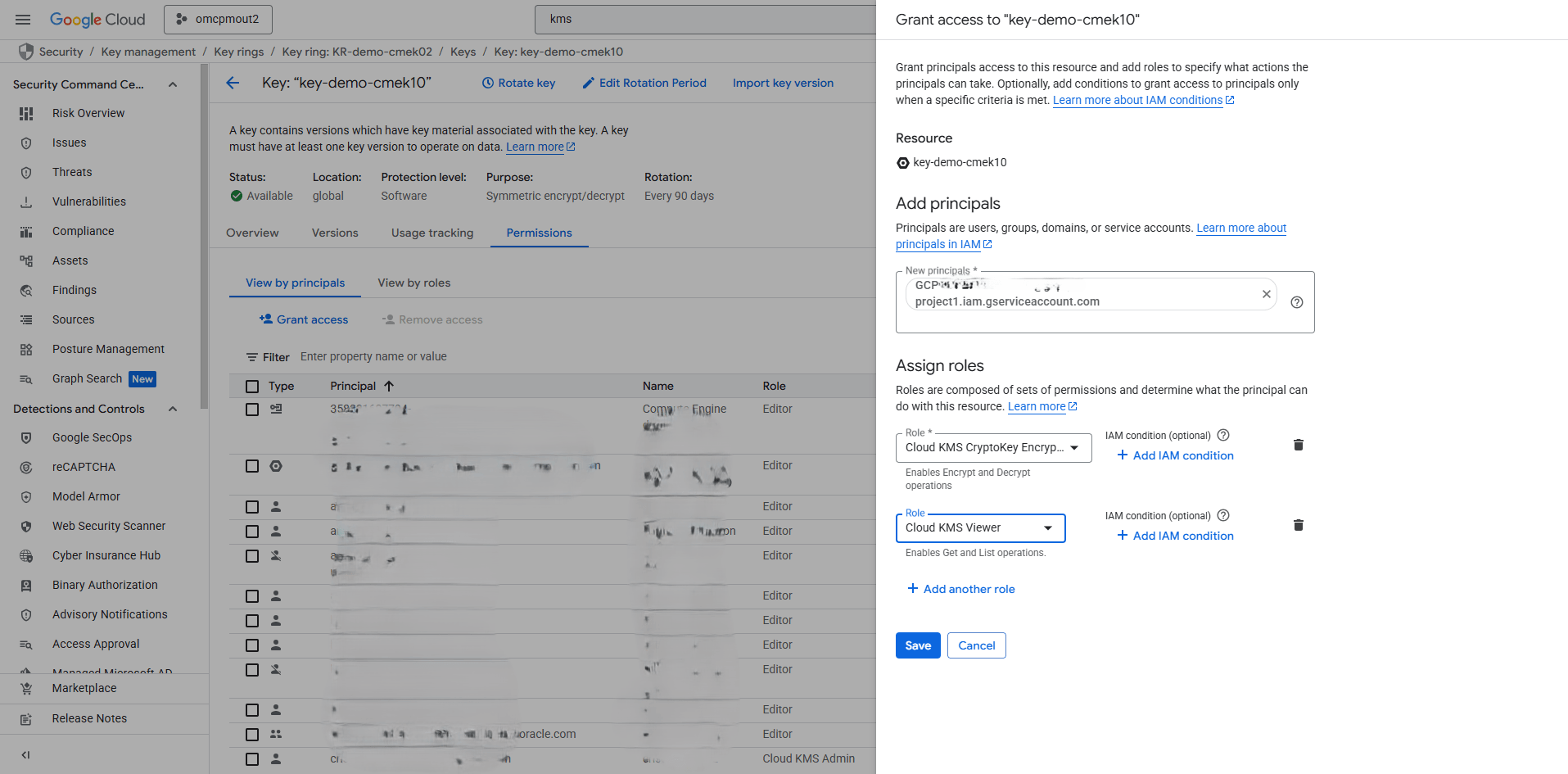Open the Learn more about IAM conditions link
The height and width of the screenshot is (774, 1568).
(1137, 100)
